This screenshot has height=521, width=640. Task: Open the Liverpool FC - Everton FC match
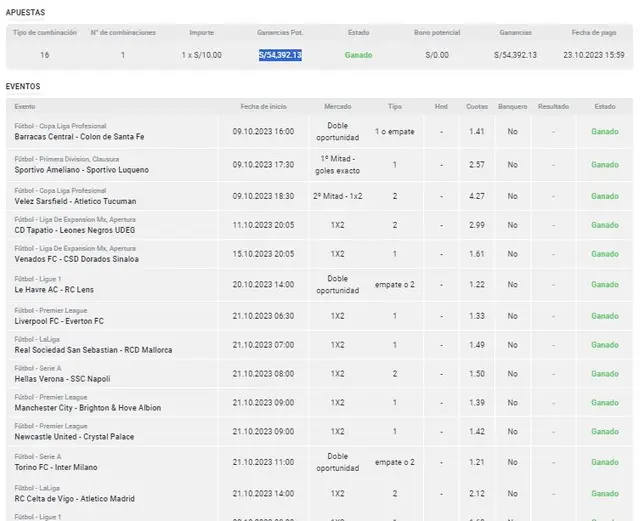[x=59, y=321]
